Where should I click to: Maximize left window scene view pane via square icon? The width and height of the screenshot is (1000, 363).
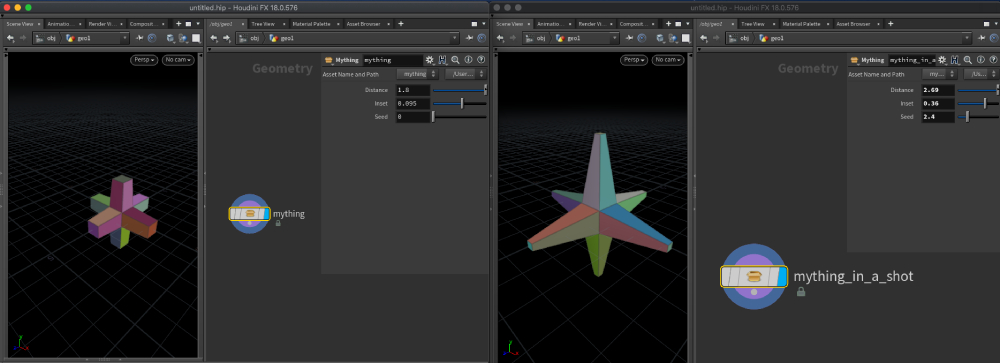(188, 24)
